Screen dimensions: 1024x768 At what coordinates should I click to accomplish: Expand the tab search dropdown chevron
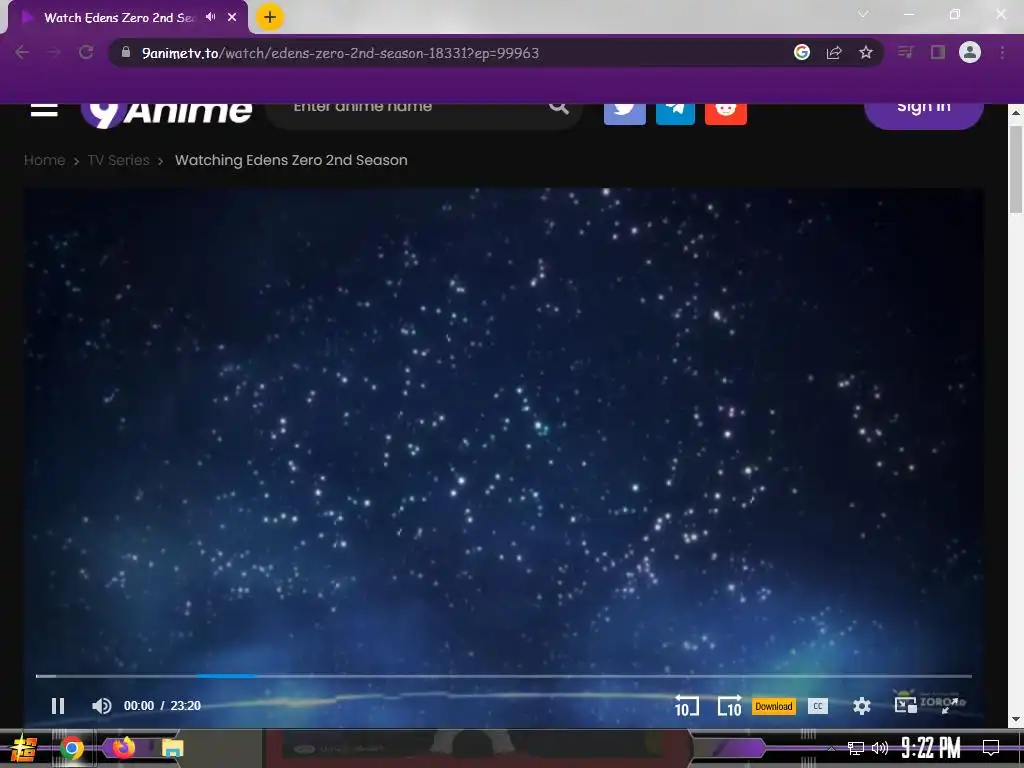863,14
